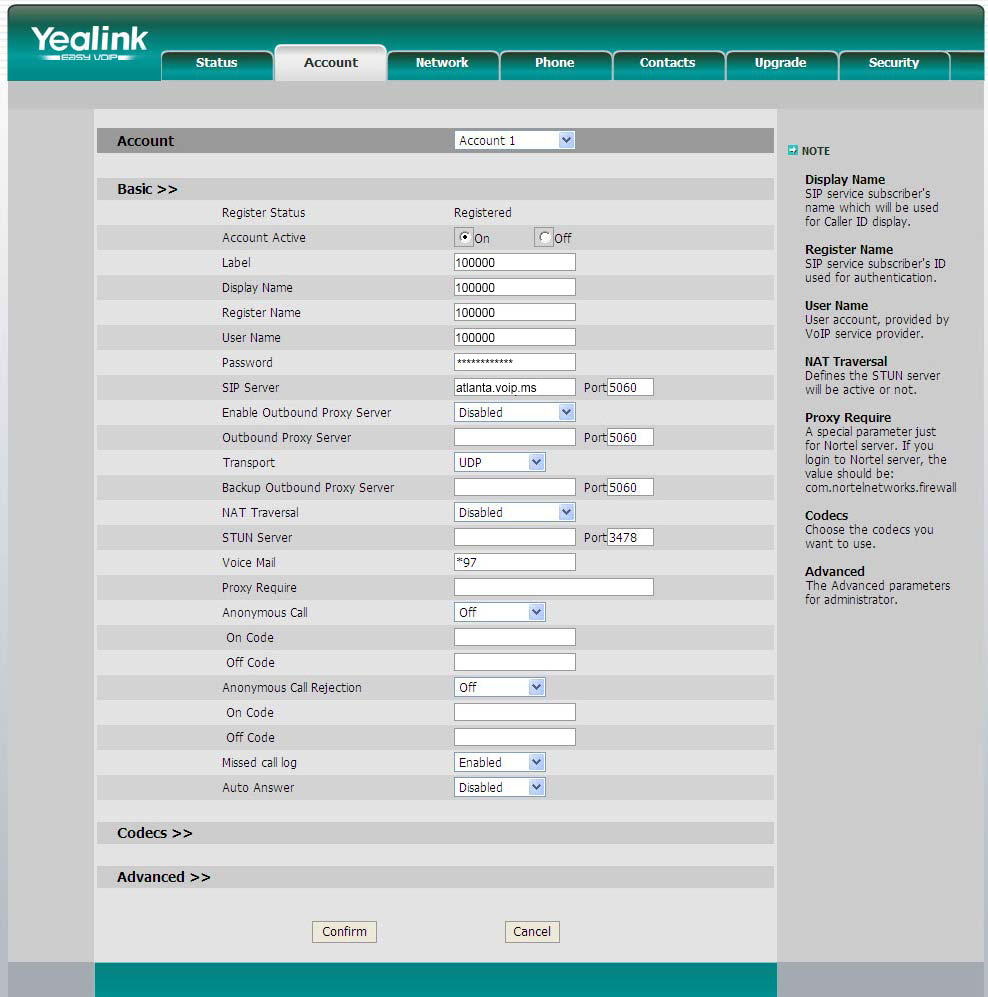Focus the Label input field

[514, 262]
